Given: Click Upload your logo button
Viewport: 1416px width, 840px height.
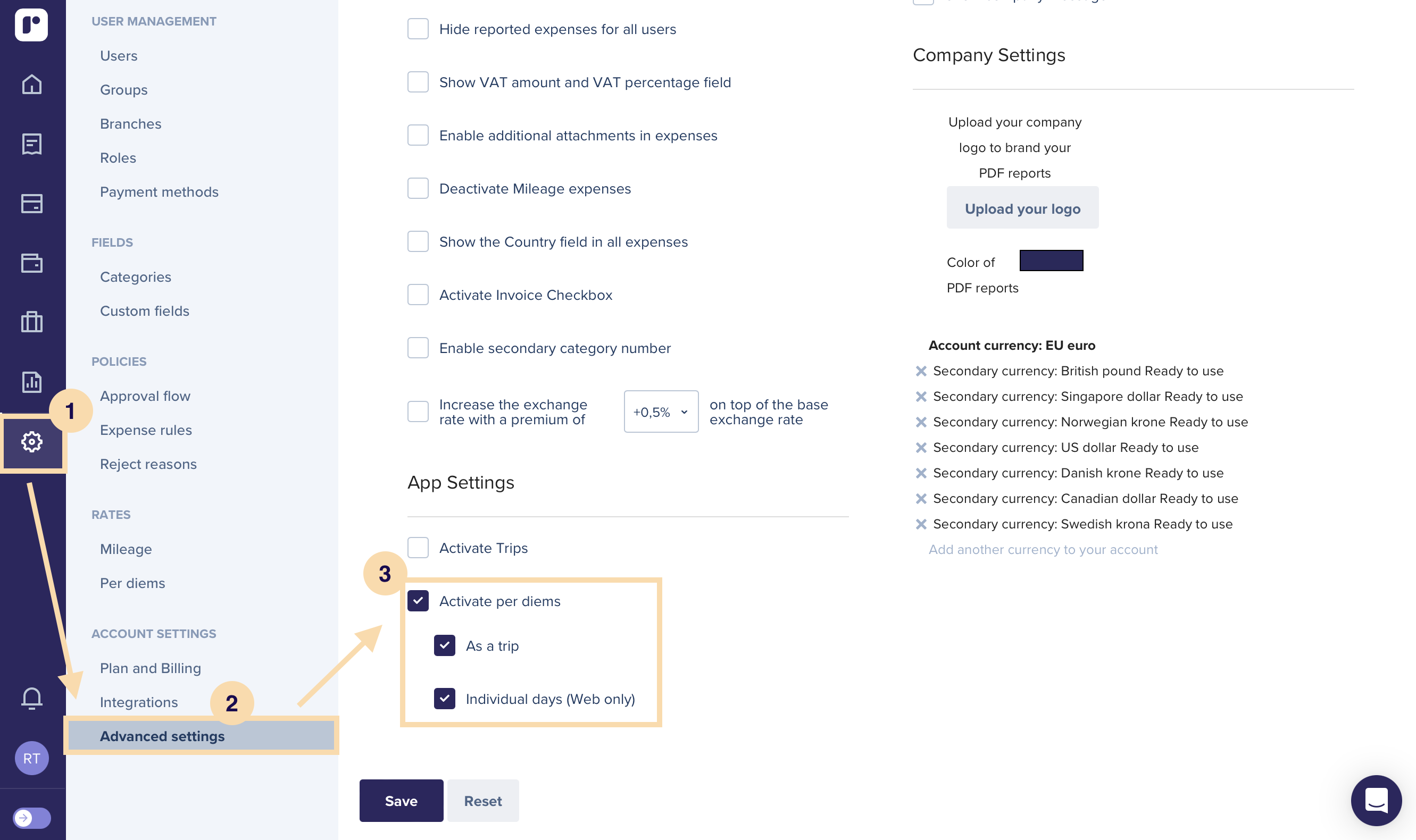Looking at the screenshot, I should coord(1022,208).
